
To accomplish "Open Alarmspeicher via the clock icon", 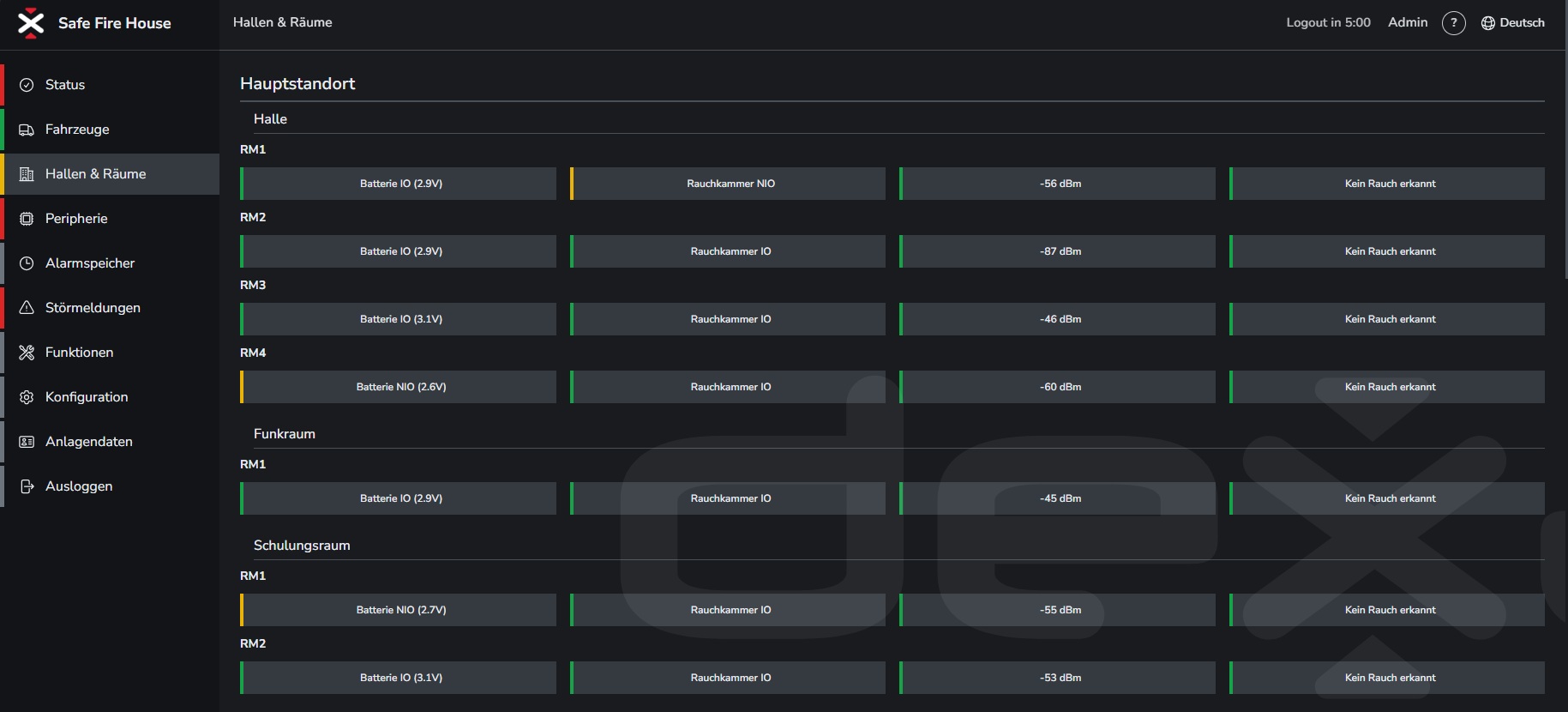I will tap(27, 263).
